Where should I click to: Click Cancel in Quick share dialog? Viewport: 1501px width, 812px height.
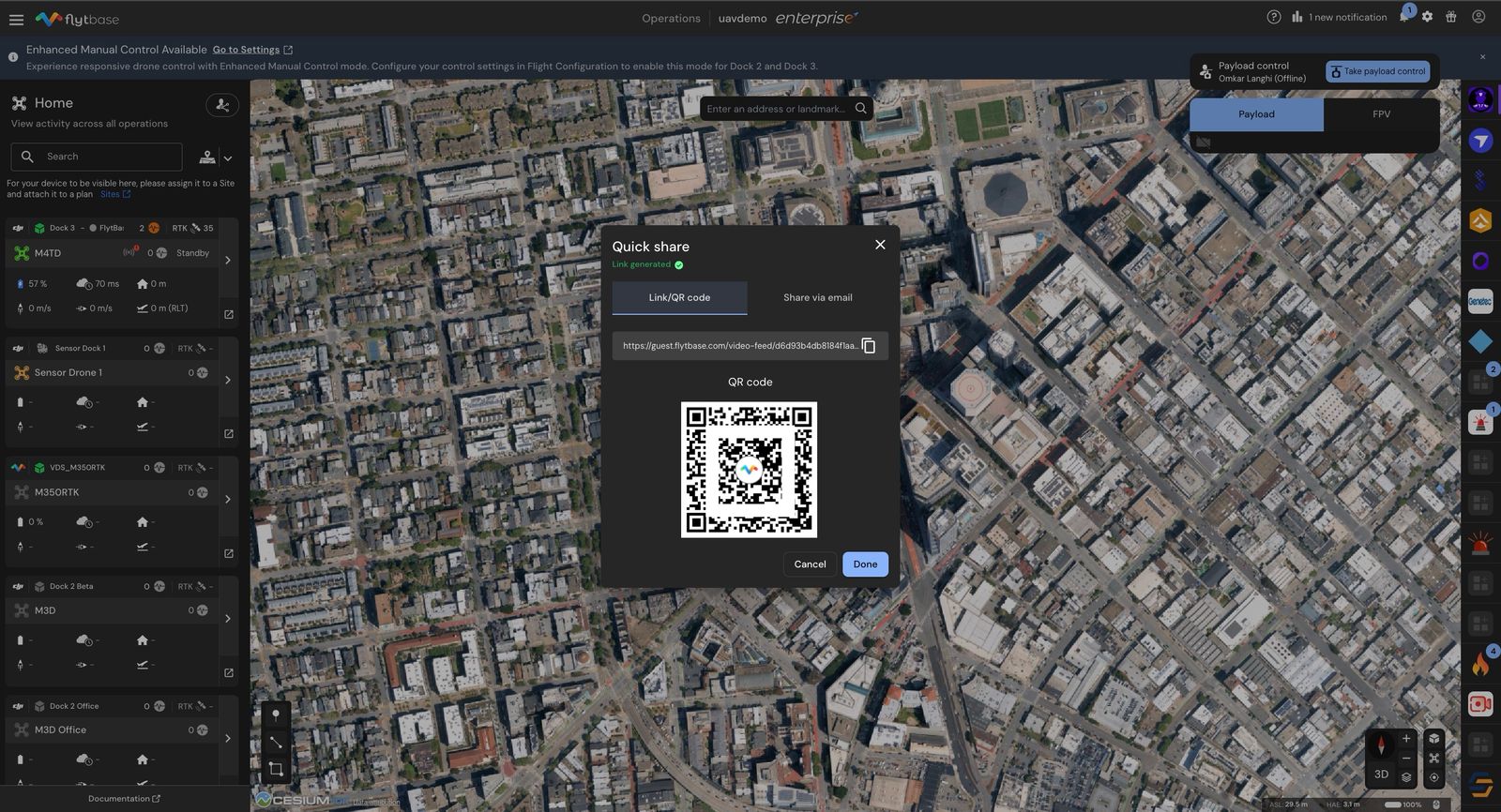click(810, 564)
